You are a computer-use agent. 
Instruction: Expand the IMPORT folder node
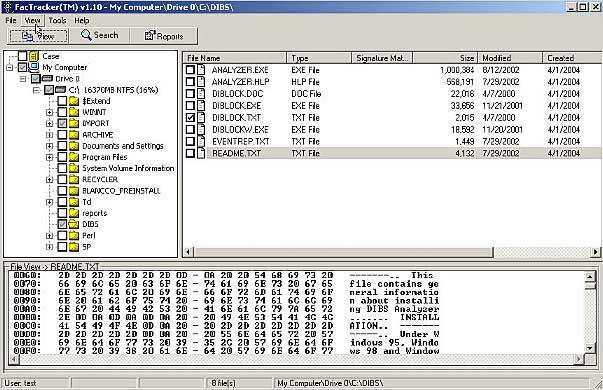coord(50,123)
